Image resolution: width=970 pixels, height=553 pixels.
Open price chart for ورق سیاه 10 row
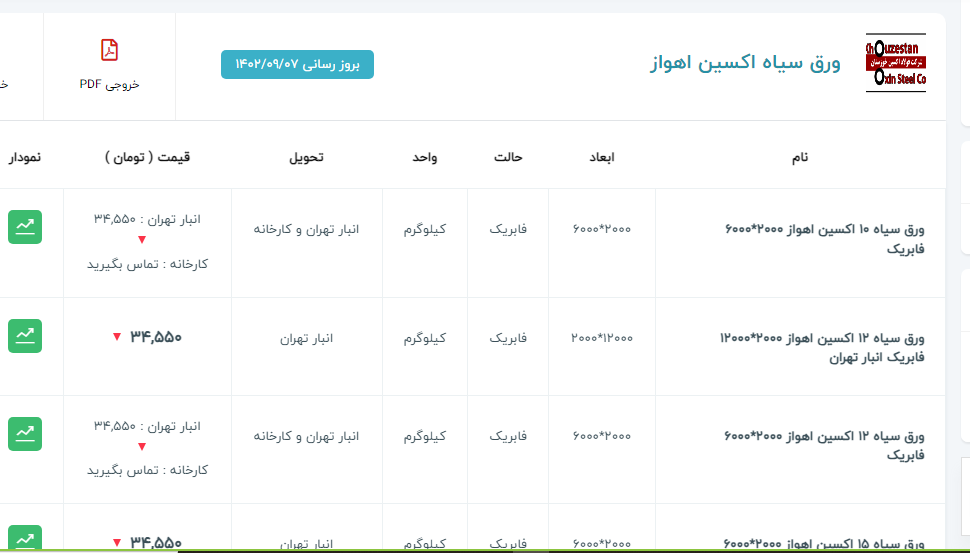[25, 227]
